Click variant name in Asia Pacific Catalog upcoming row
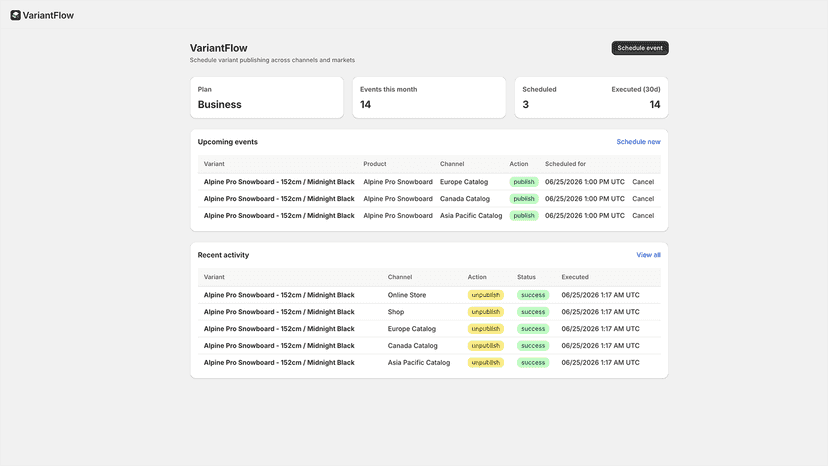Viewport: 828px width, 466px height. [x=279, y=216]
